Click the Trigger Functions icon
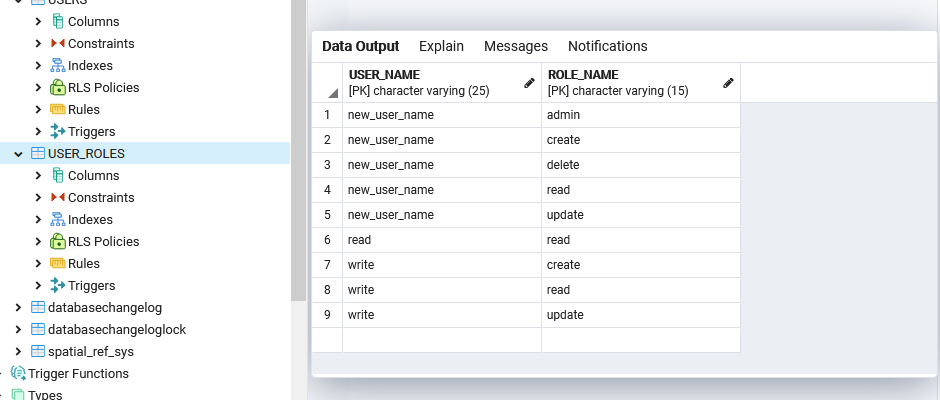This screenshot has height=400, width=940. [x=19, y=373]
